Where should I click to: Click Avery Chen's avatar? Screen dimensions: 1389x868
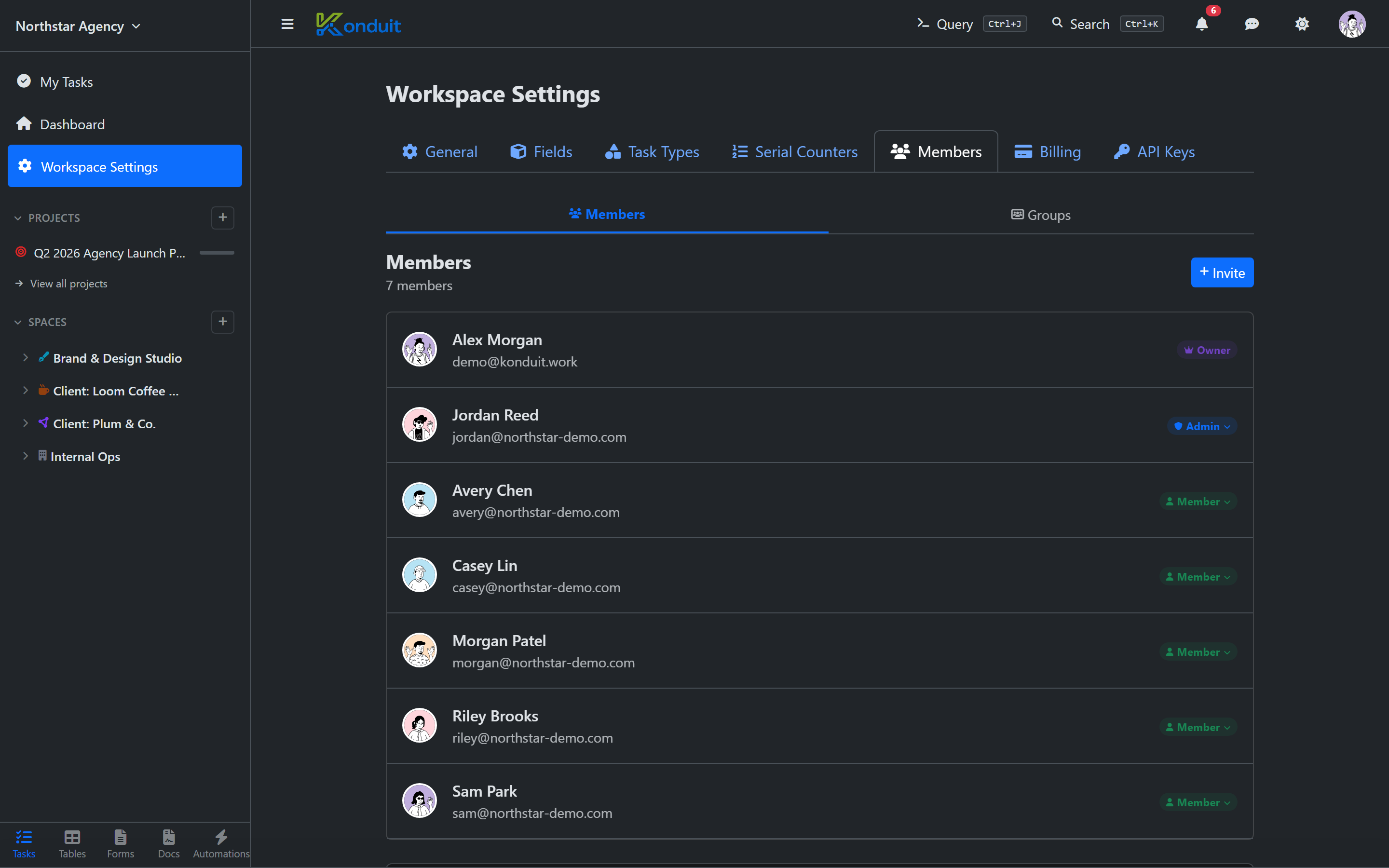pyautogui.click(x=420, y=500)
